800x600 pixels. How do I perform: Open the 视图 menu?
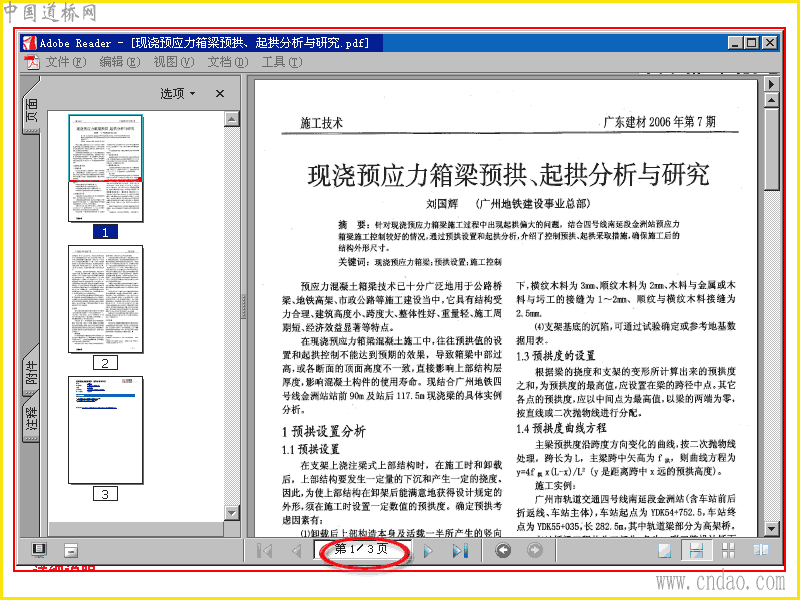(x=174, y=62)
